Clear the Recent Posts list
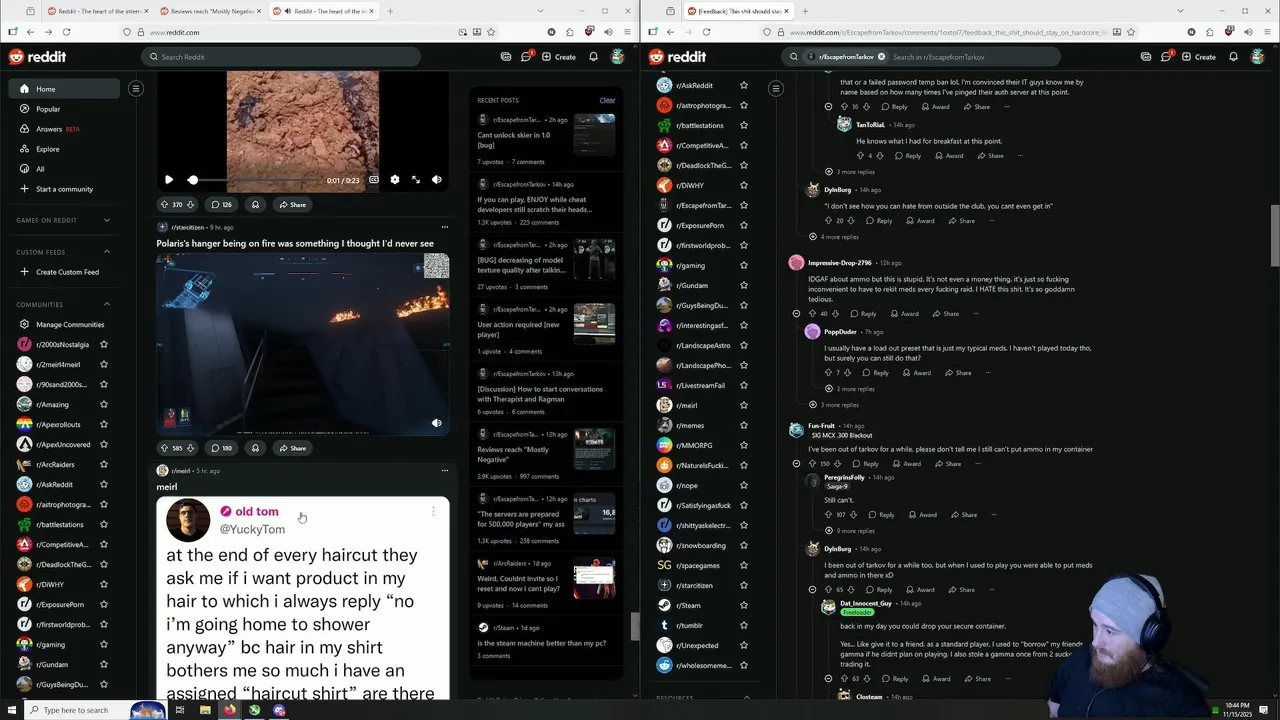Screen dimensions: 1280x720 607,100
